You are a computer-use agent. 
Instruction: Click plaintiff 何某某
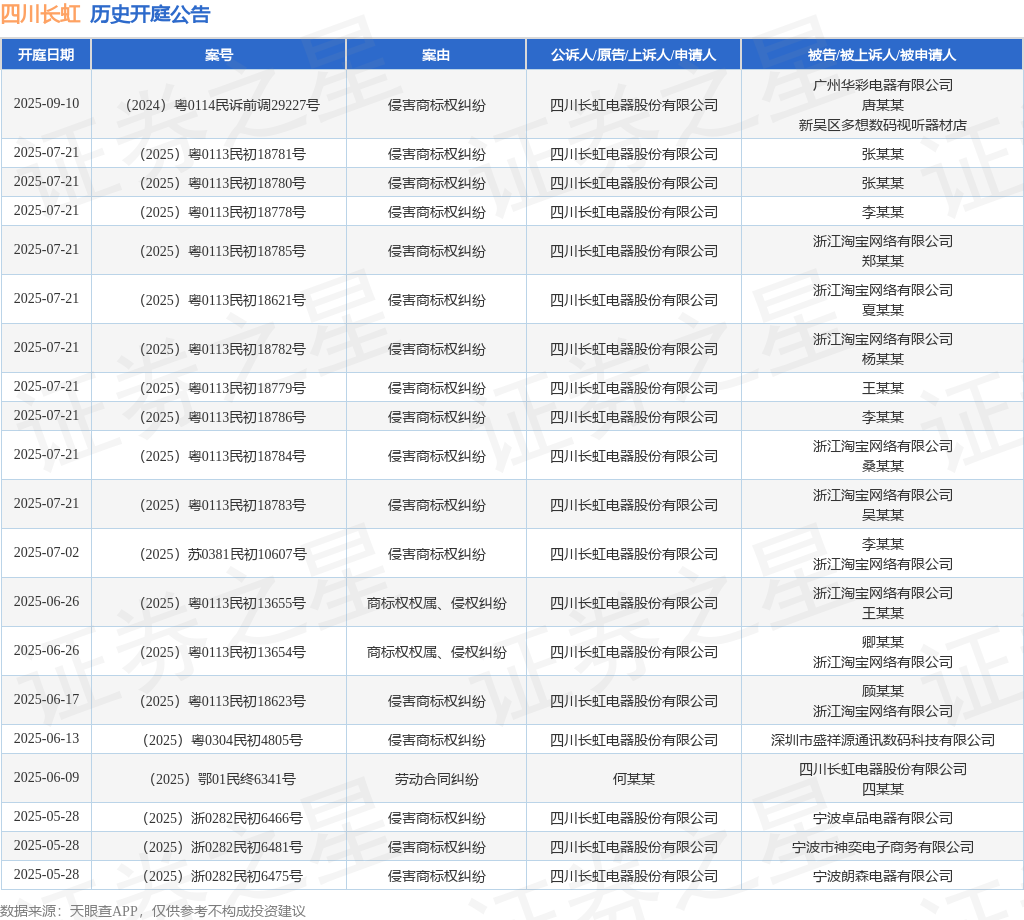(633, 779)
